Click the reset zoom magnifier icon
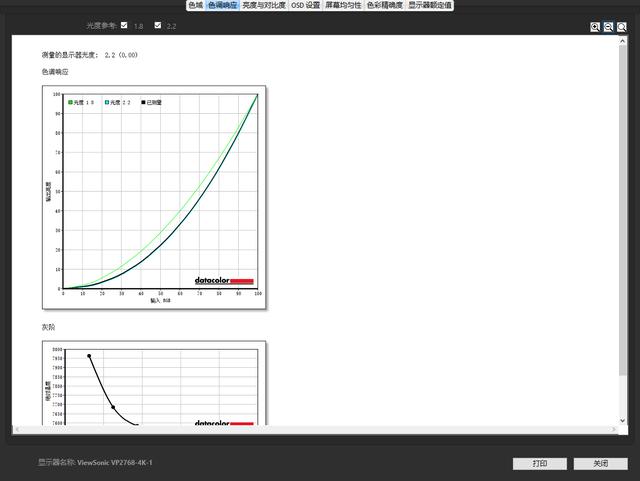Viewport: 640px width, 481px height. point(621,27)
